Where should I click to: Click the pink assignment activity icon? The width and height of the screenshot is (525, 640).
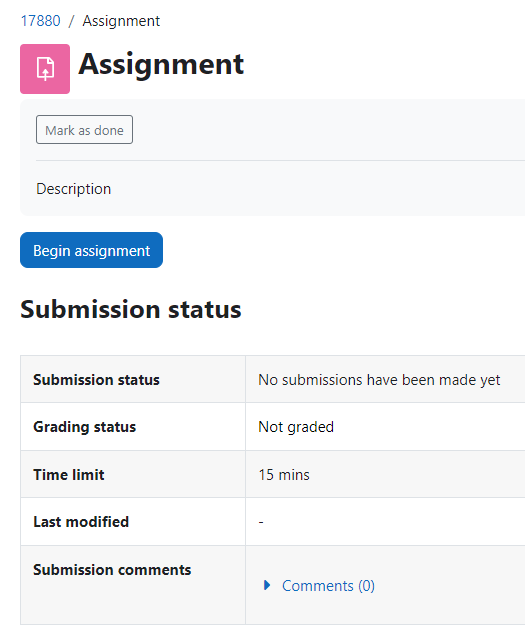click(x=45, y=69)
